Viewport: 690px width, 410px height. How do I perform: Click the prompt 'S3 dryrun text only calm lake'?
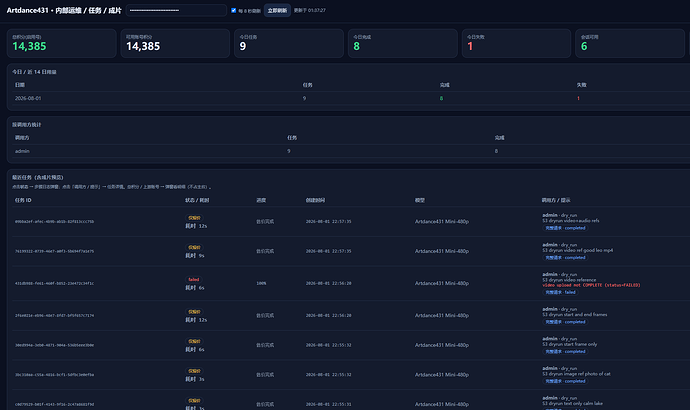(573, 403)
